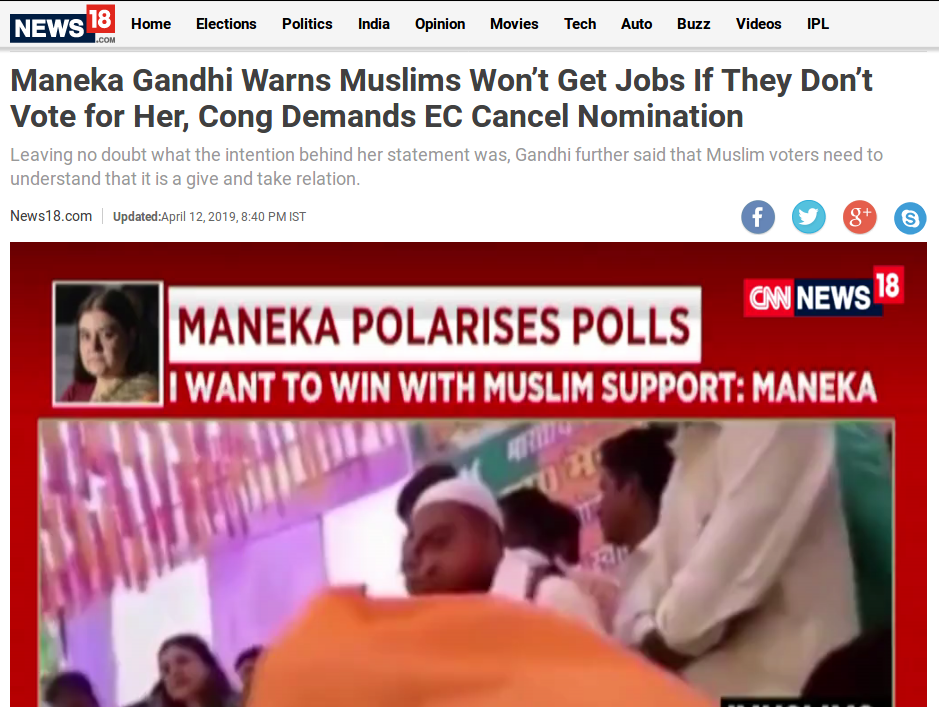Viewport: 939px width, 707px height.
Task: Go to the Movies section
Action: point(514,24)
